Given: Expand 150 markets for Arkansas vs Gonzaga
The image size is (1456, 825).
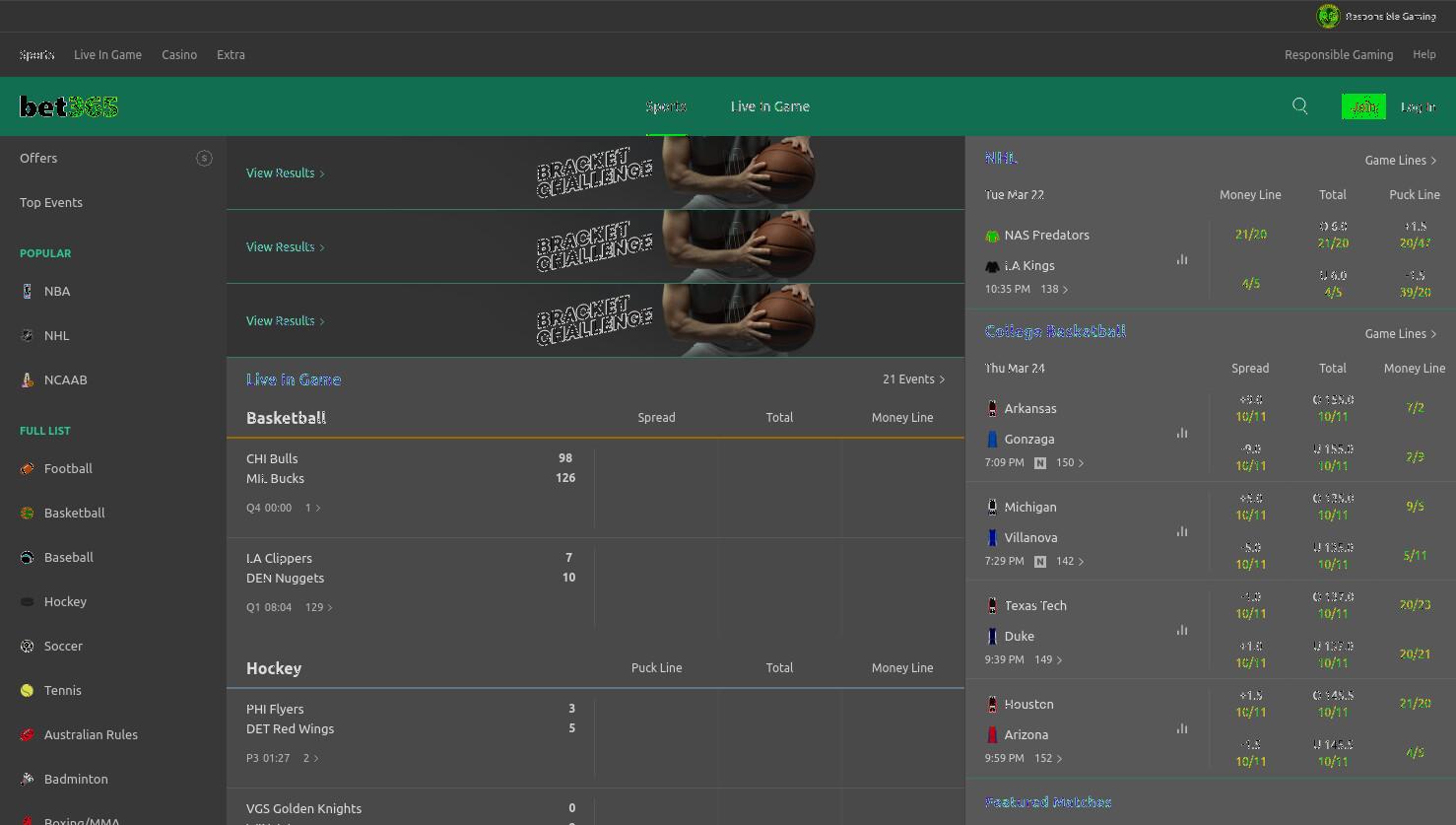Looking at the screenshot, I should pos(1070,462).
